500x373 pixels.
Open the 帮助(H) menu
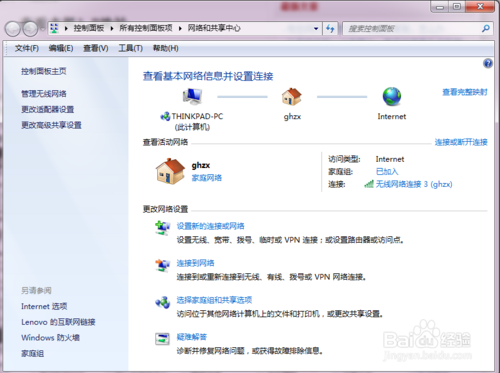click(x=165, y=49)
